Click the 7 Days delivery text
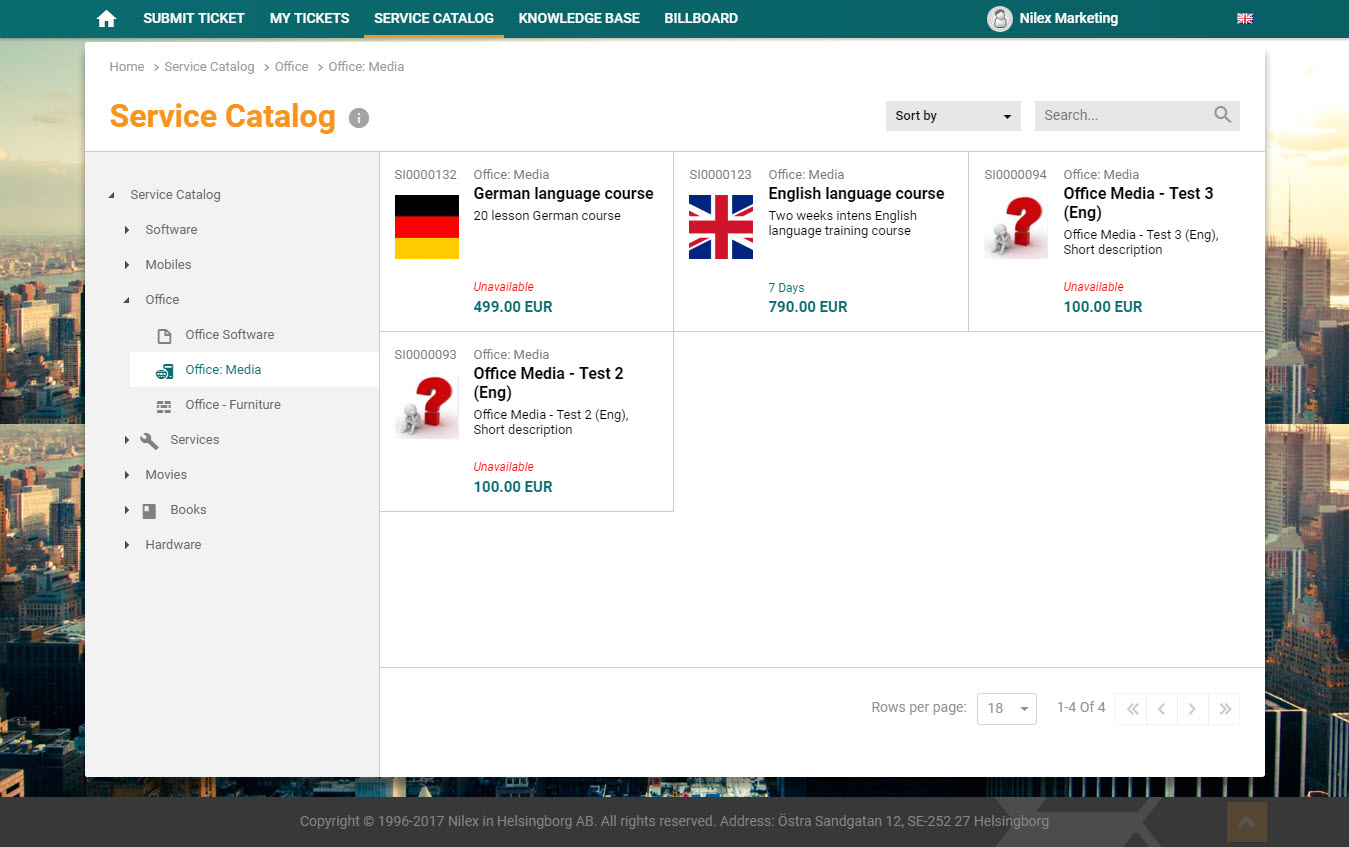1349x847 pixels. tap(786, 288)
